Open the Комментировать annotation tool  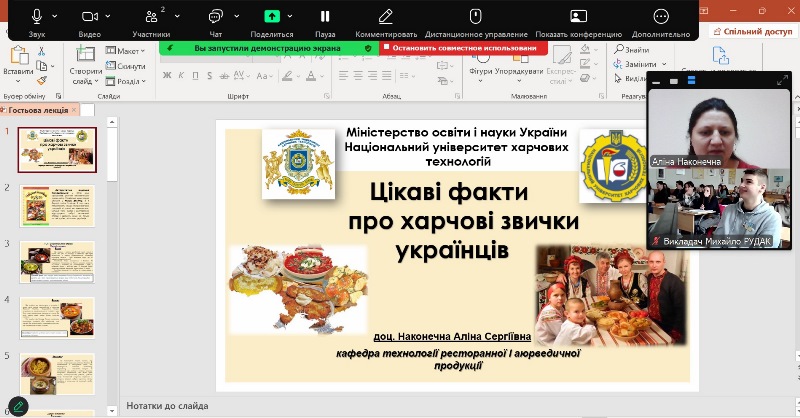pos(385,17)
